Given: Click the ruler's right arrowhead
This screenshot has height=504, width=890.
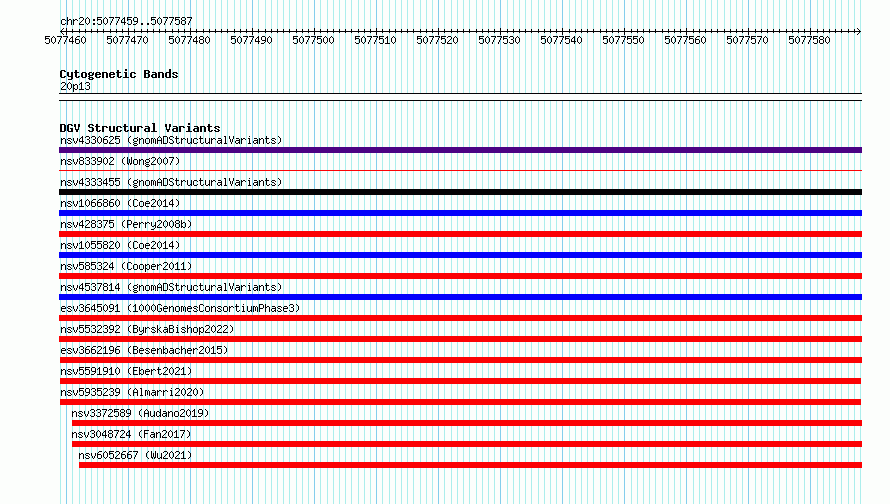Looking at the screenshot, I should 858,31.
